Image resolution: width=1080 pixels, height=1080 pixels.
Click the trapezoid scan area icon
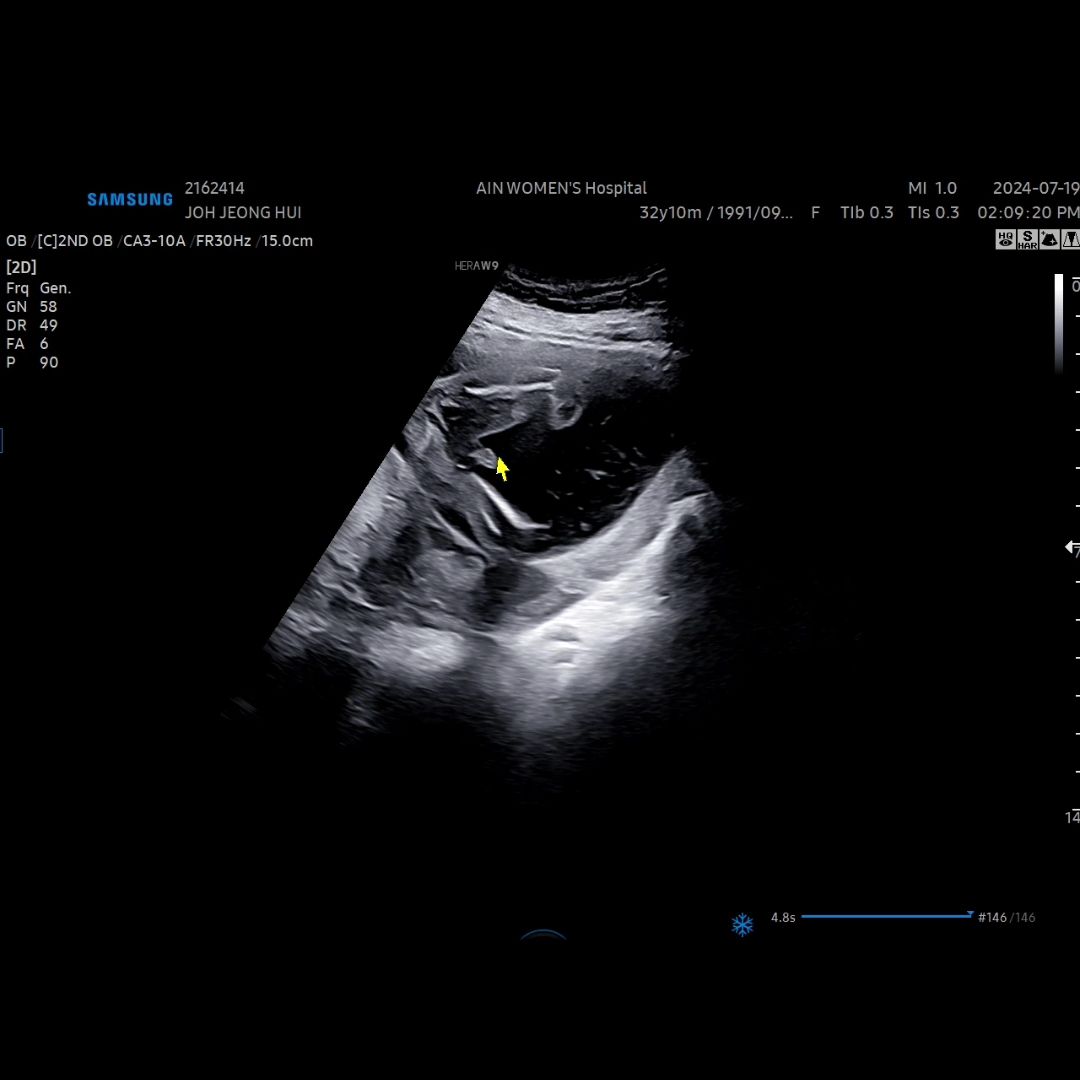click(x=1070, y=239)
